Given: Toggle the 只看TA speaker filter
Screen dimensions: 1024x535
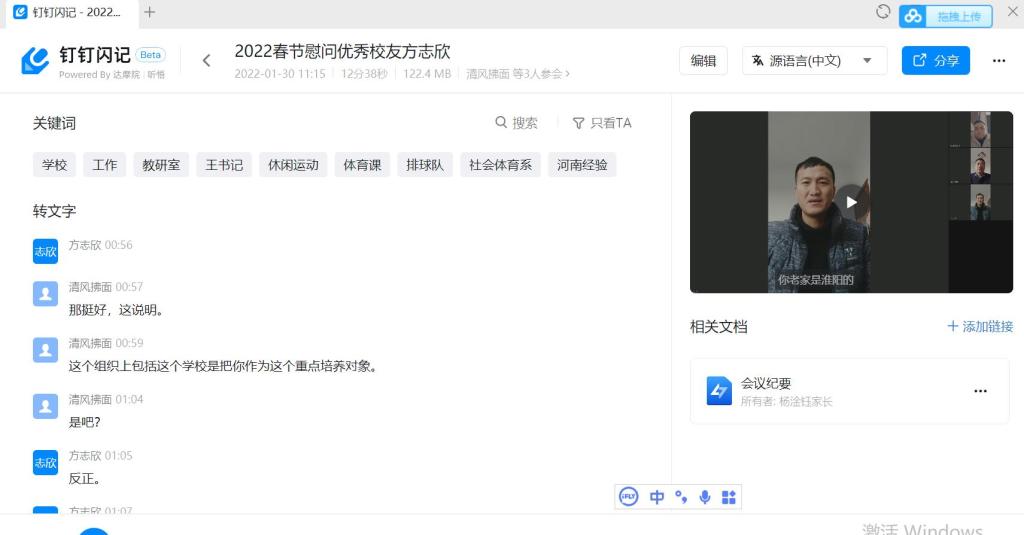Looking at the screenshot, I should click(x=601, y=123).
